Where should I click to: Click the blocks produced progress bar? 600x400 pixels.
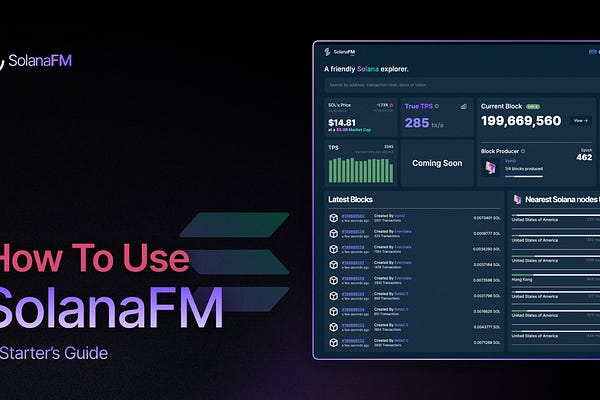pyautogui.click(x=524, y=176)
